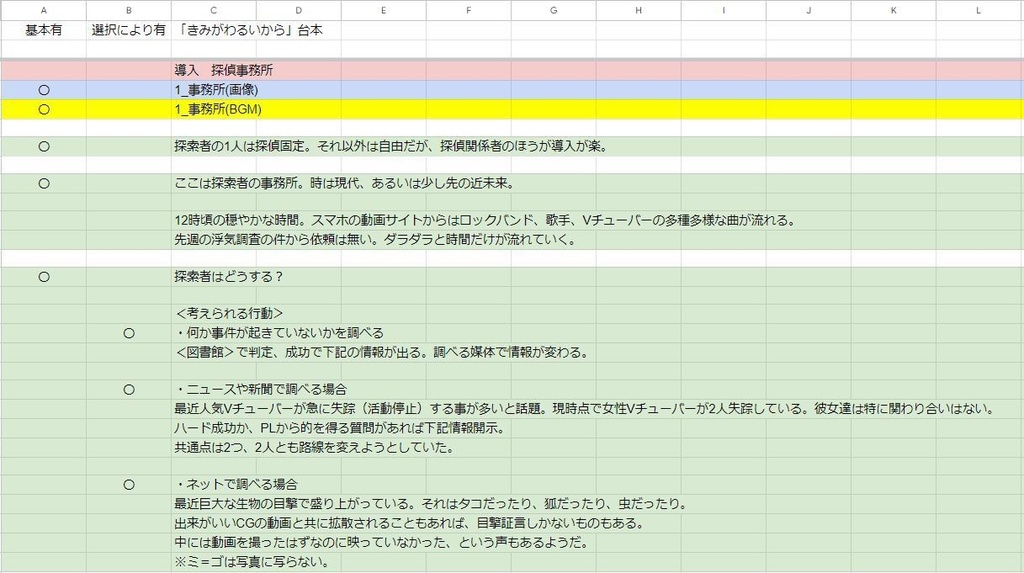This screenshot has width=1024, height=573.
Task: Select column L header
Action: coord(978,10)
